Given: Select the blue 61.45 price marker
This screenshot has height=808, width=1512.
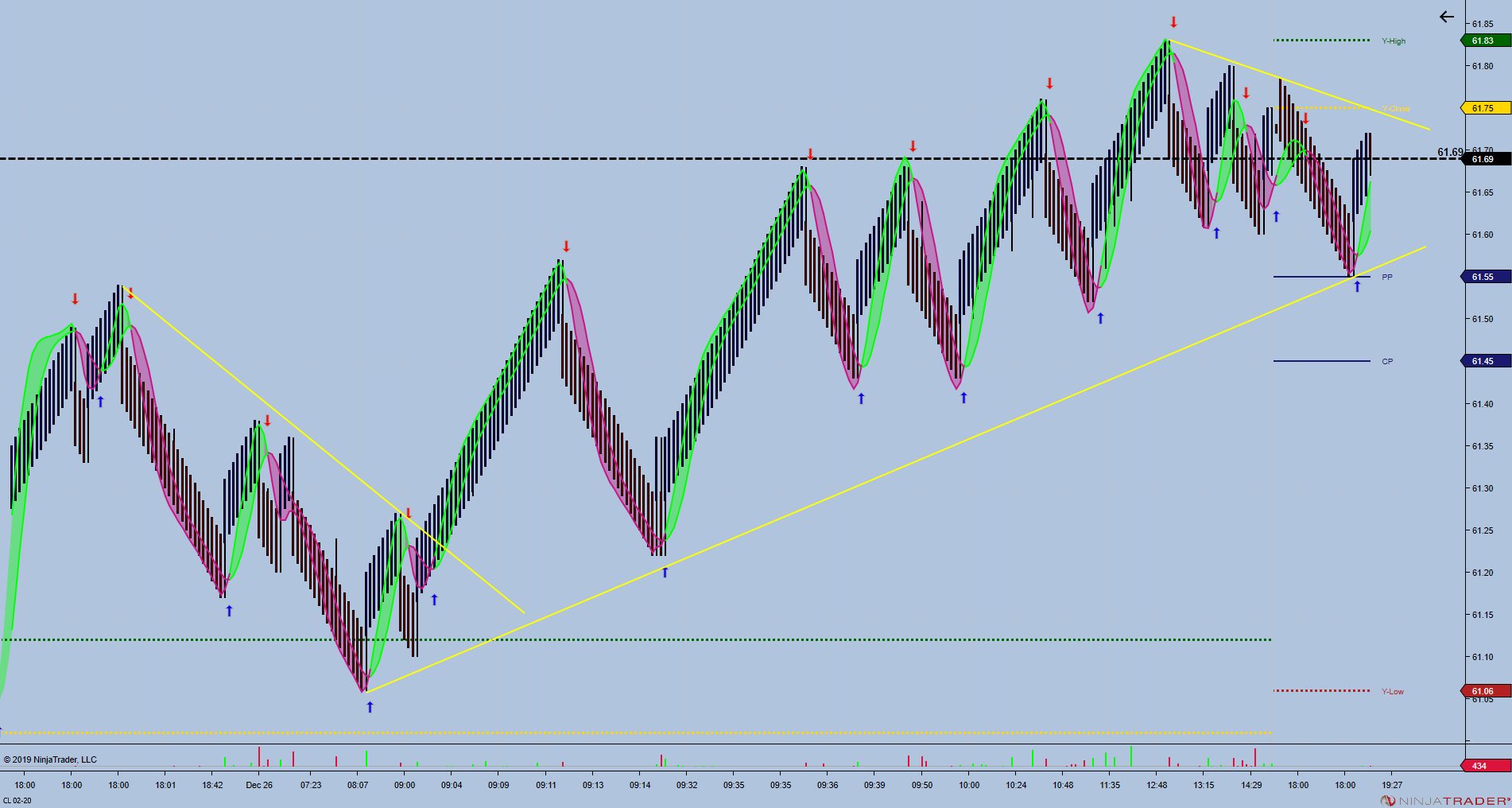Looking at the screenshot, I should [x=1486, y=361].
